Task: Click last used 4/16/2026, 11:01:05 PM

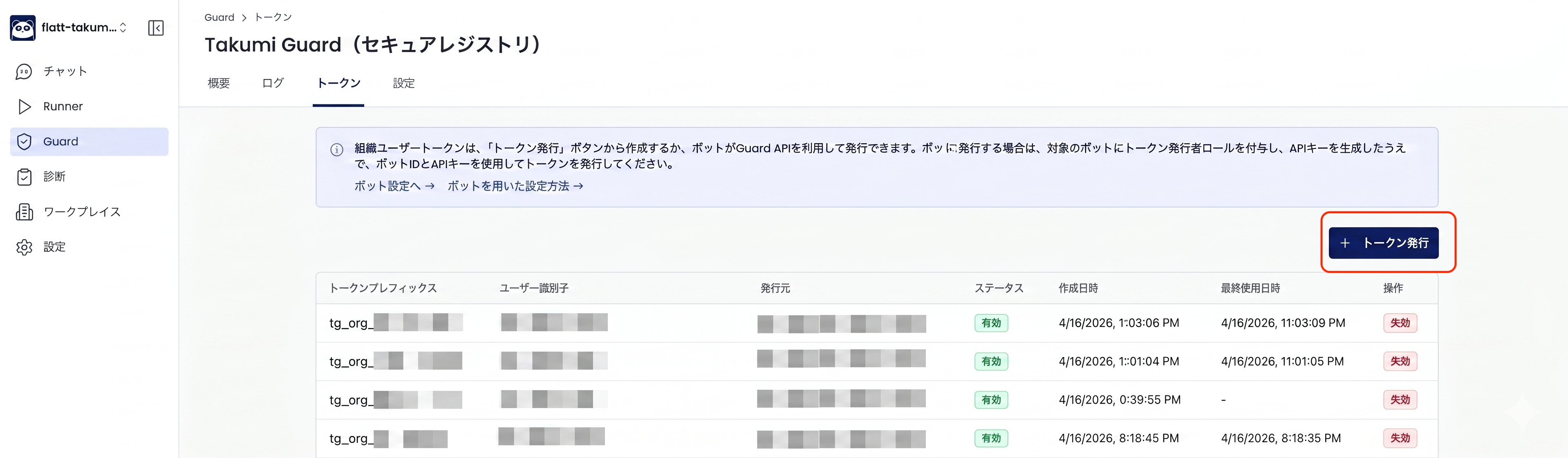Action: [x=1283, y=361]
